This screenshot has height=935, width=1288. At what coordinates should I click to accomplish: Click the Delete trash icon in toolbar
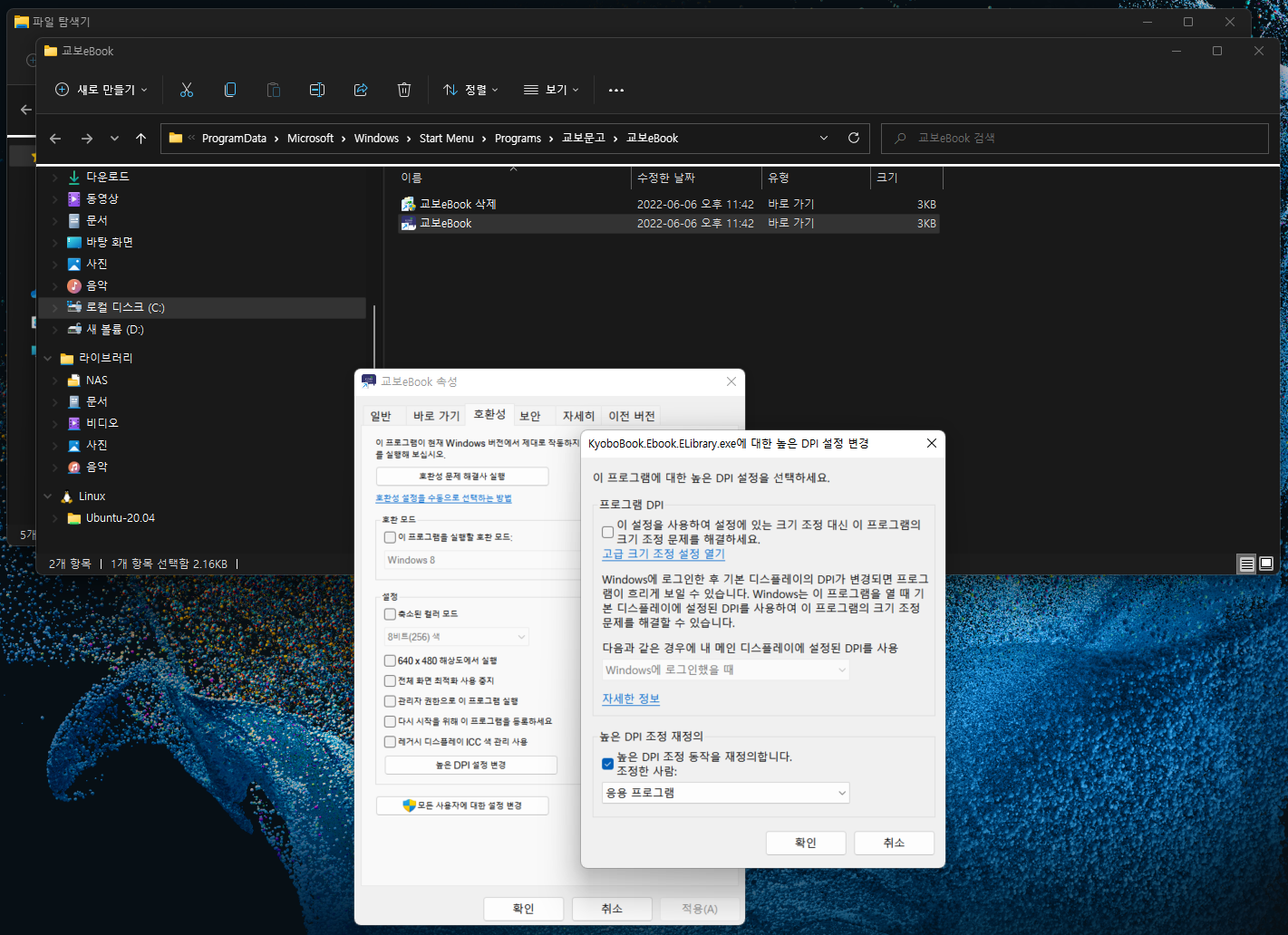pyautogui.click(x=404, y=90)
